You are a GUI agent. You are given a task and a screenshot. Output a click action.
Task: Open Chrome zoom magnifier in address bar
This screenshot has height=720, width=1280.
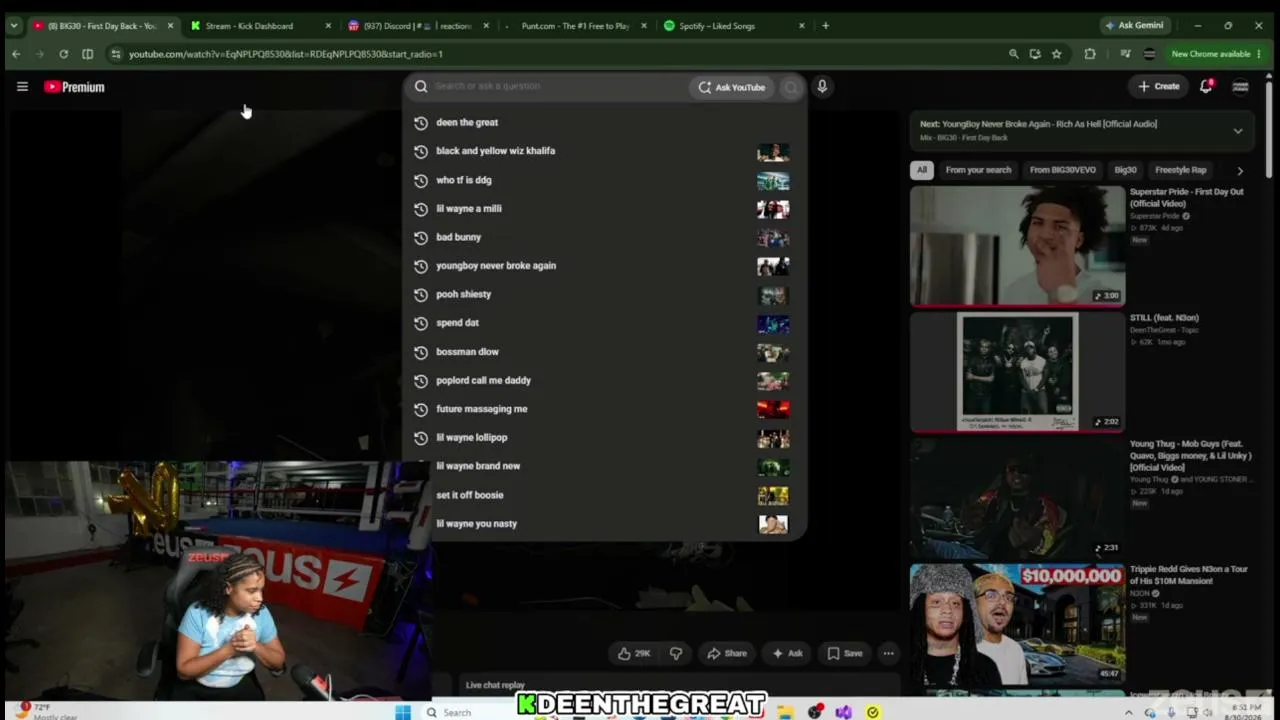tap(1013, 54)
